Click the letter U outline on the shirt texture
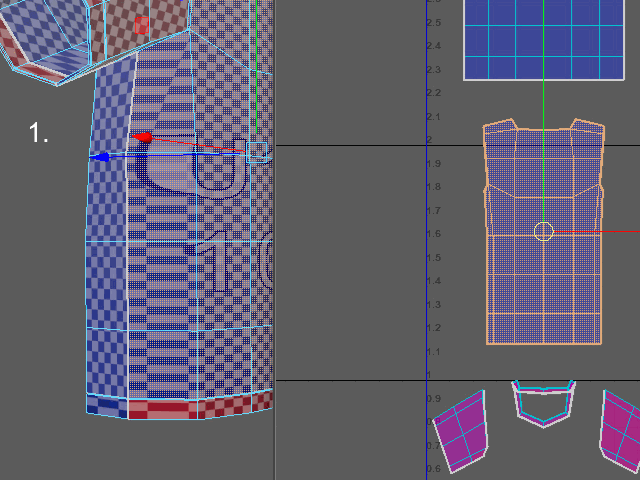The height and width of the screenshot is (480, 640). pos(220,167)
